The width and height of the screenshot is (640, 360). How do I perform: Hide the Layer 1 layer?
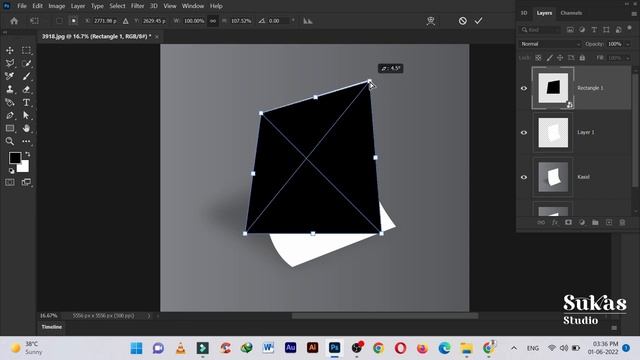524,133
